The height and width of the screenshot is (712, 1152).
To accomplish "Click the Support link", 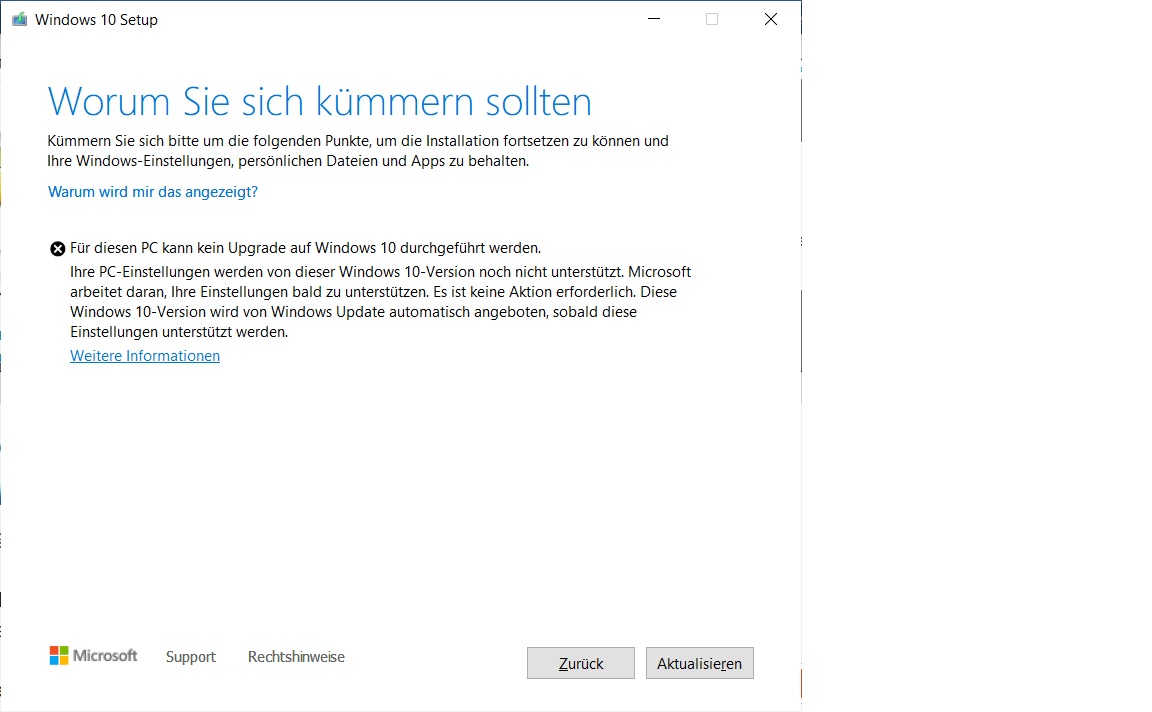I will point(190,657).
